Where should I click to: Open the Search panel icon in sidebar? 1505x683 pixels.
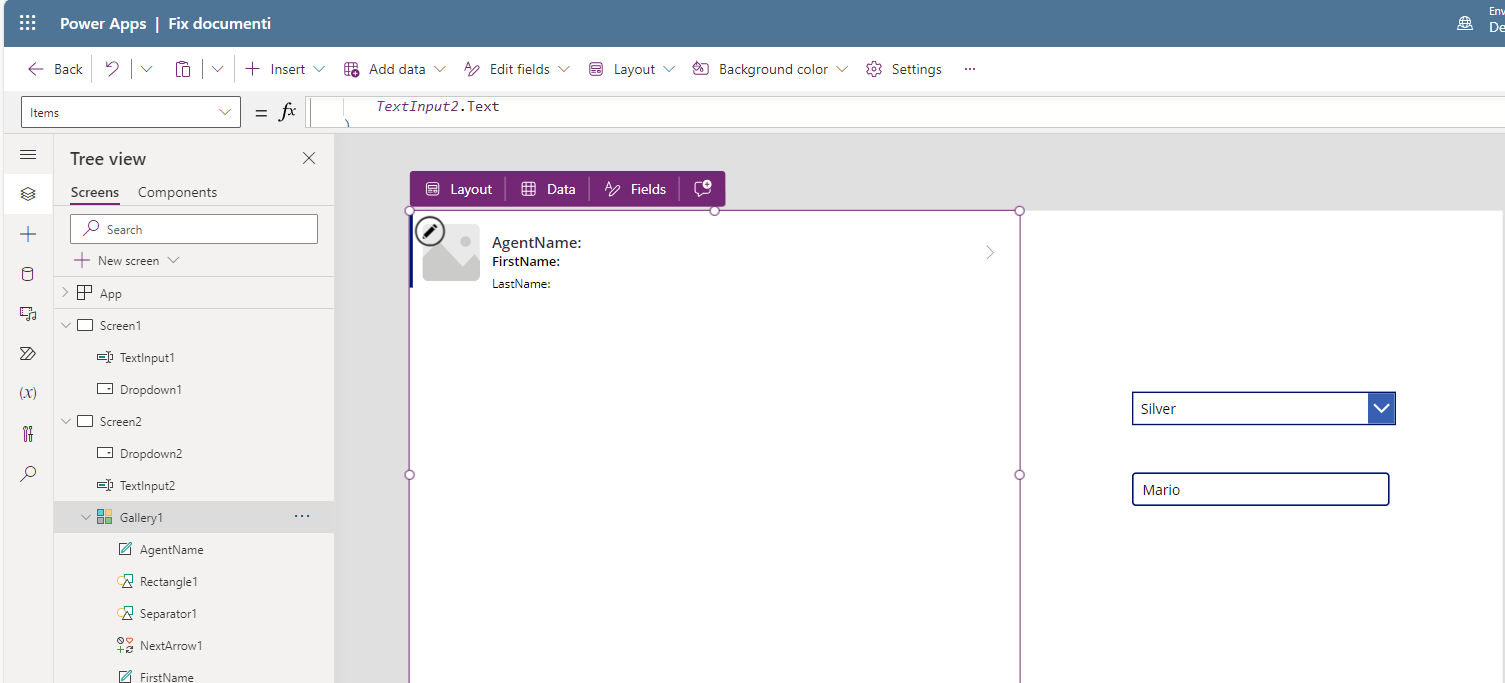coord(27,473)
